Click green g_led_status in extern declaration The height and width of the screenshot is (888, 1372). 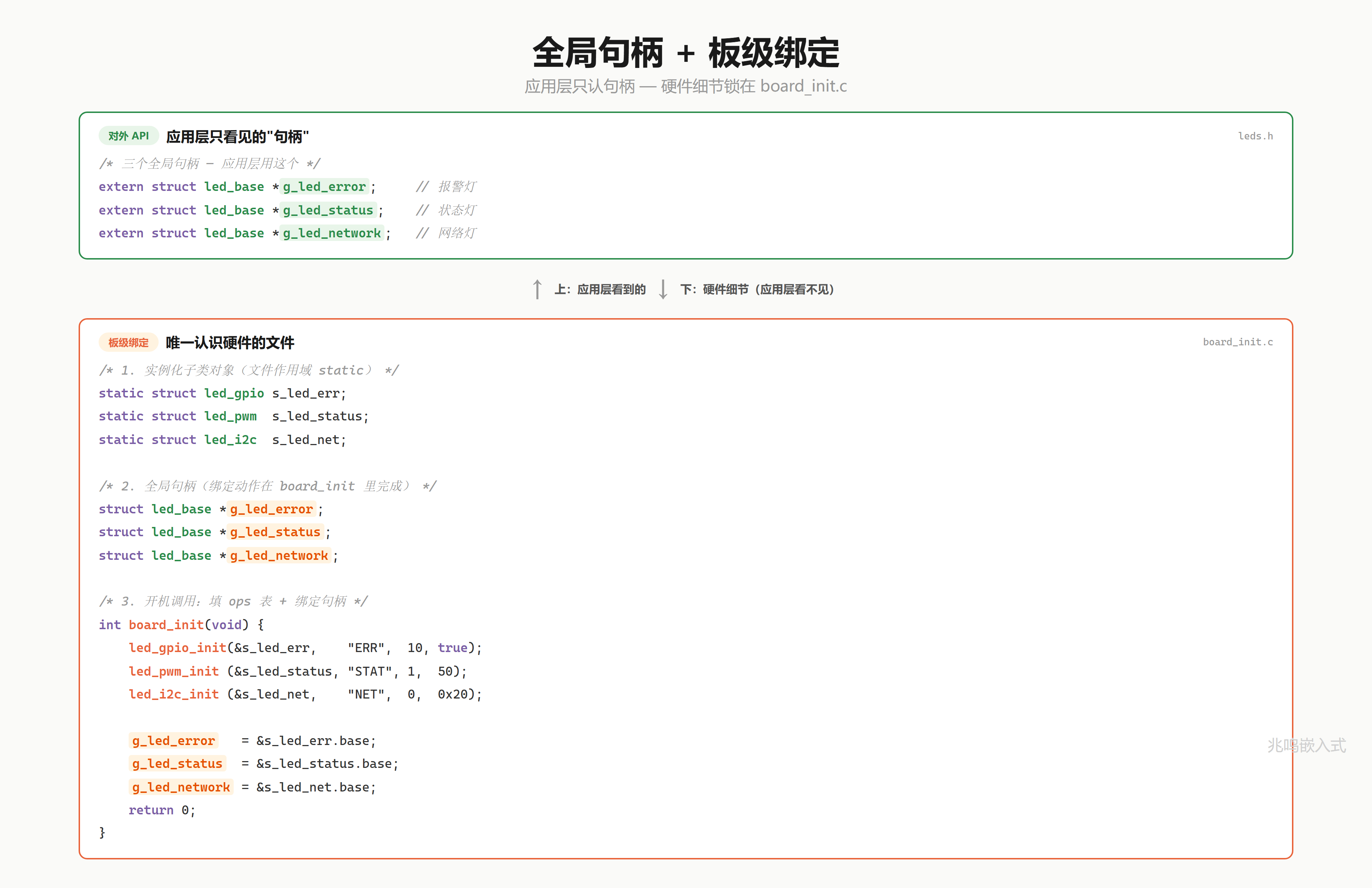[x=328, y=211]
